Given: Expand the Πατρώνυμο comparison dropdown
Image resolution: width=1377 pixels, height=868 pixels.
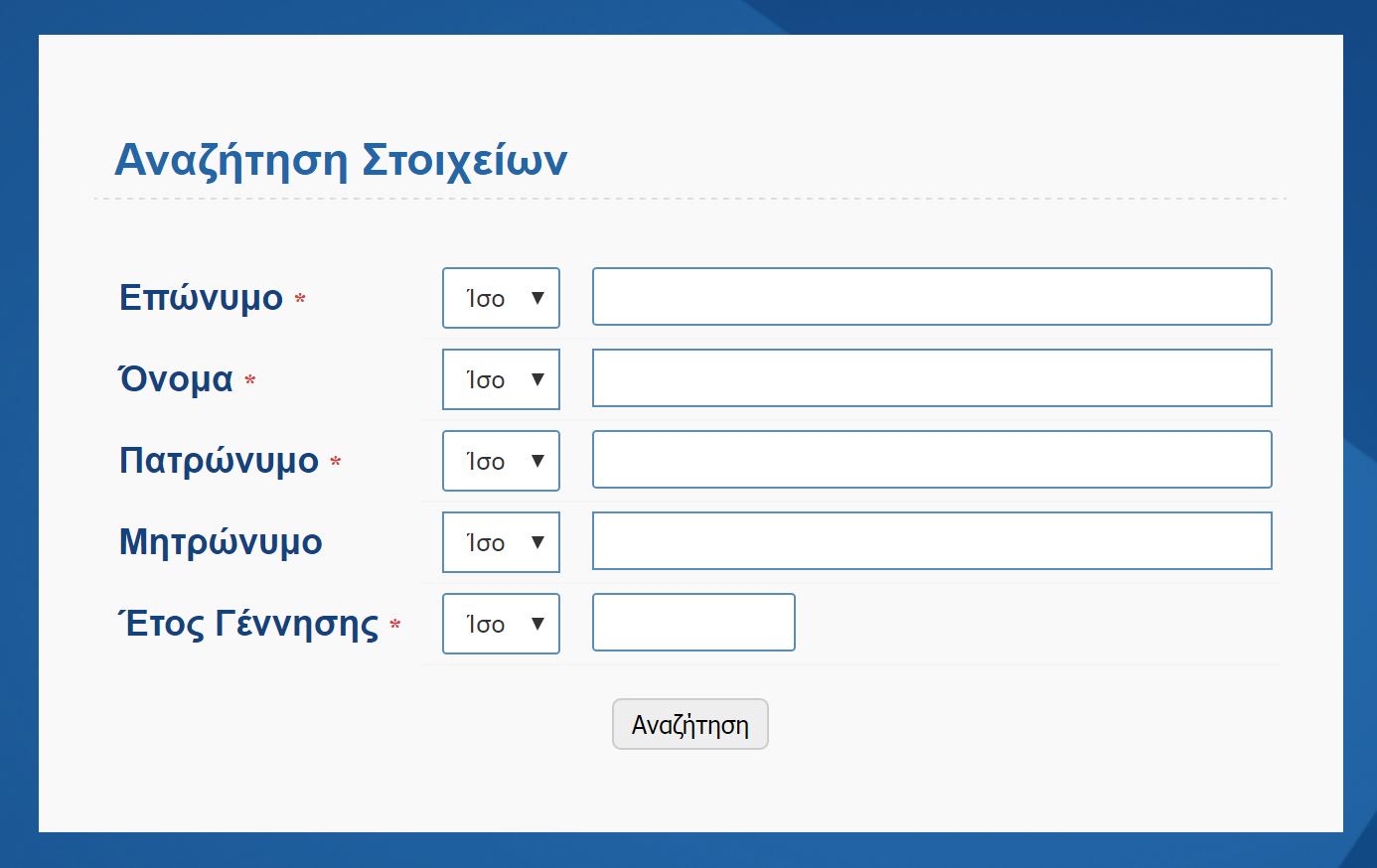Looking at the screenshot, I should click(x=501, y=461).
